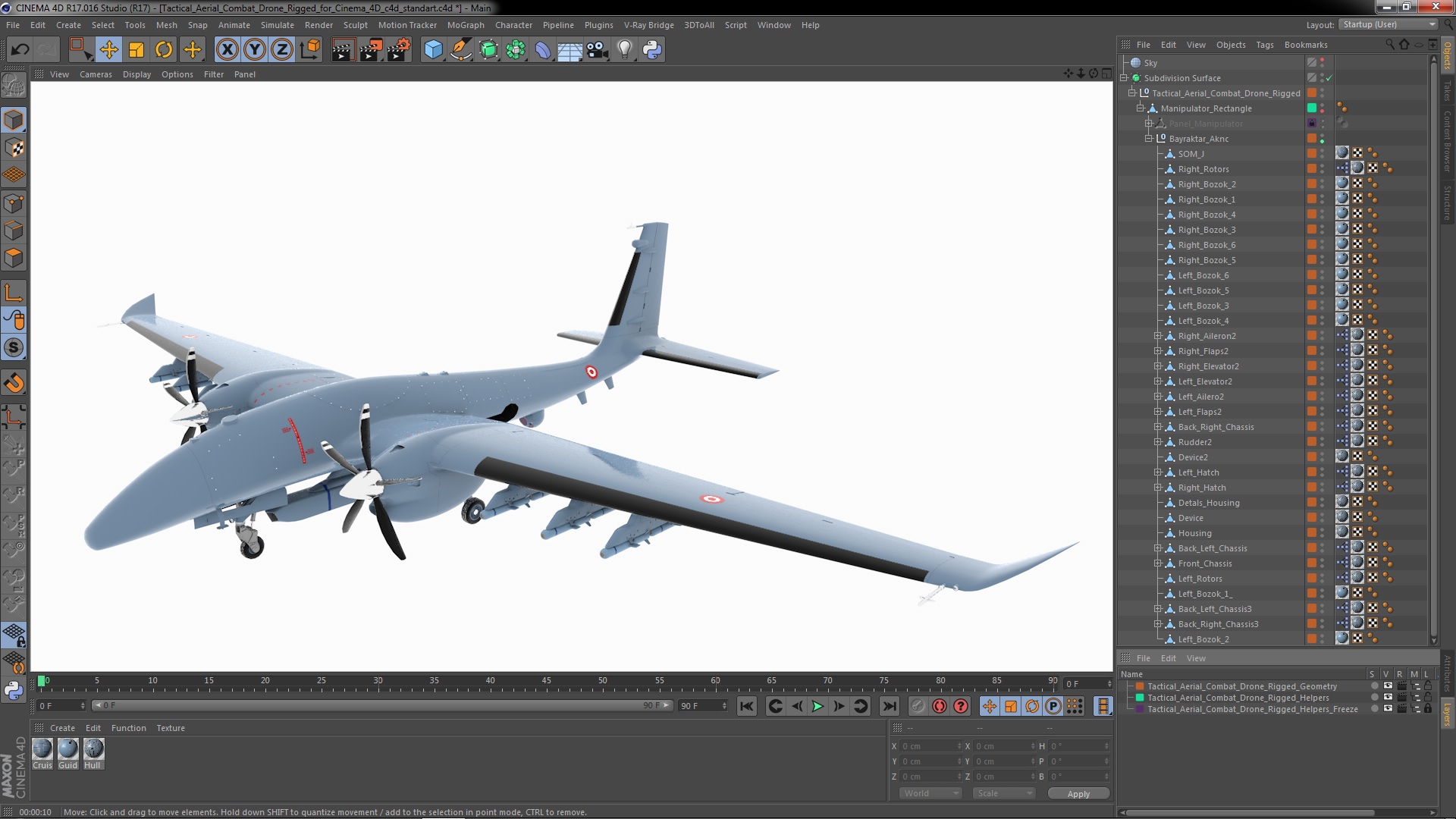Open Edit Render Settings icon
1456x819 pixels.
[399, 50]
